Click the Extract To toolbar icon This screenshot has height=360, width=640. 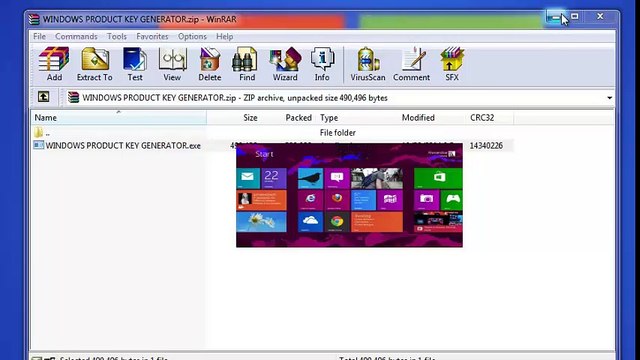pyautogui.click(x=95, y=64)
